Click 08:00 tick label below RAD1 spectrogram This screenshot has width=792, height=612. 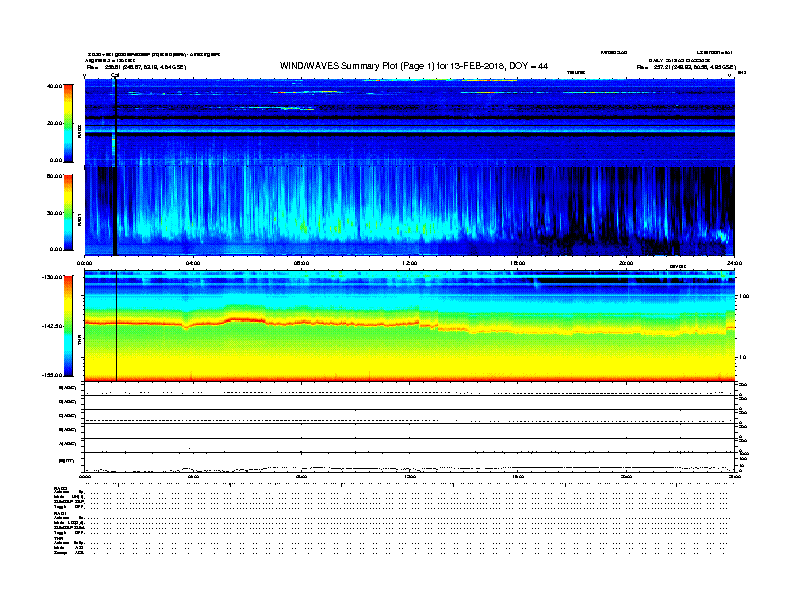302,263
